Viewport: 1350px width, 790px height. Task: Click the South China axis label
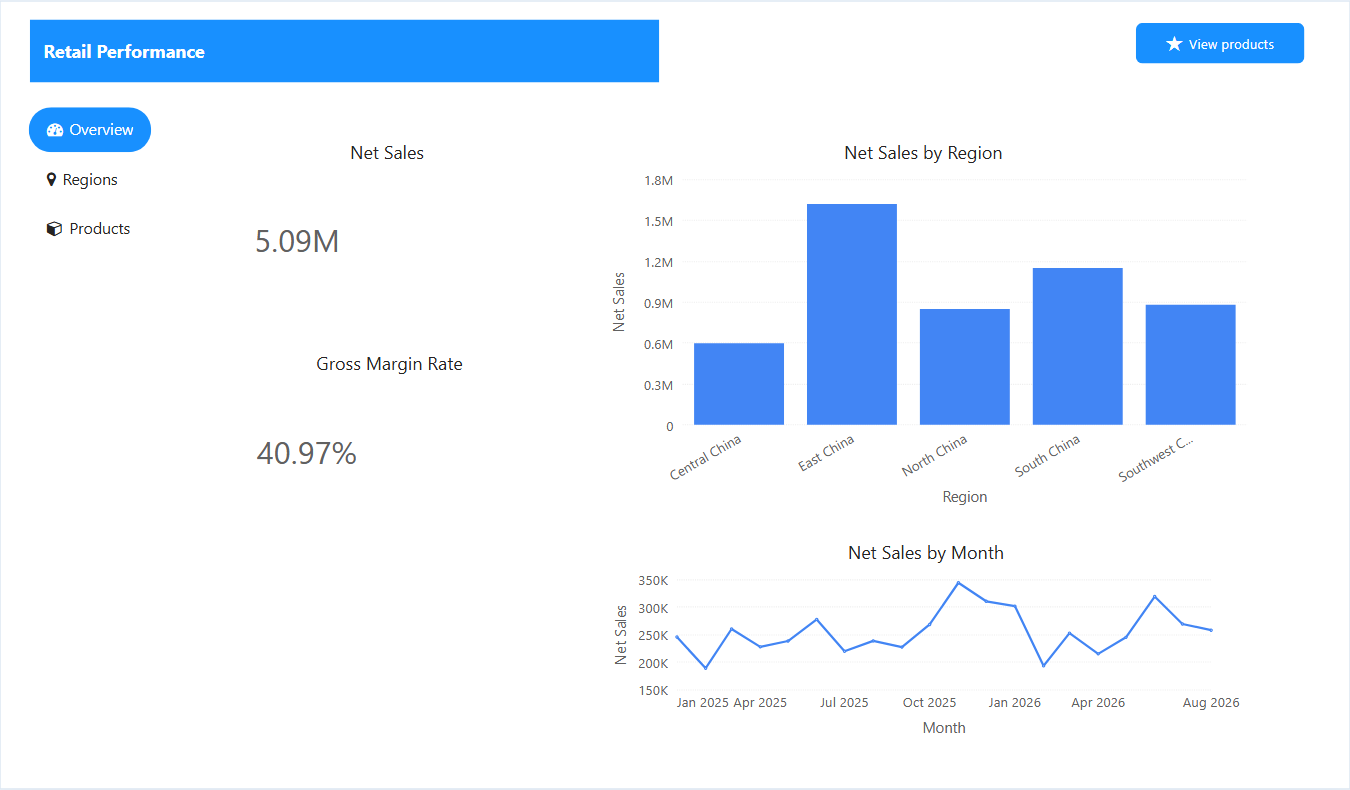[x=1048, y=456]
